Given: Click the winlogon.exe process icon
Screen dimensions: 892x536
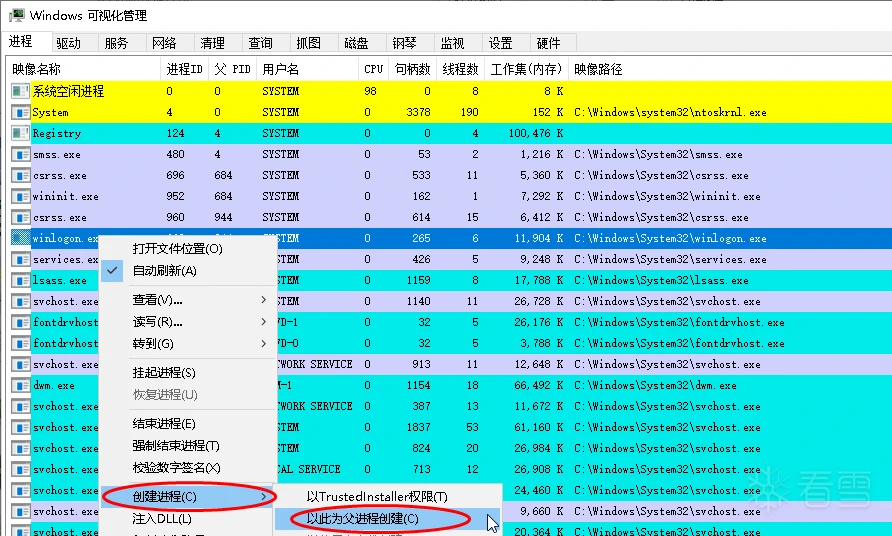Looking at the screenshot, I should coord(20,238).
